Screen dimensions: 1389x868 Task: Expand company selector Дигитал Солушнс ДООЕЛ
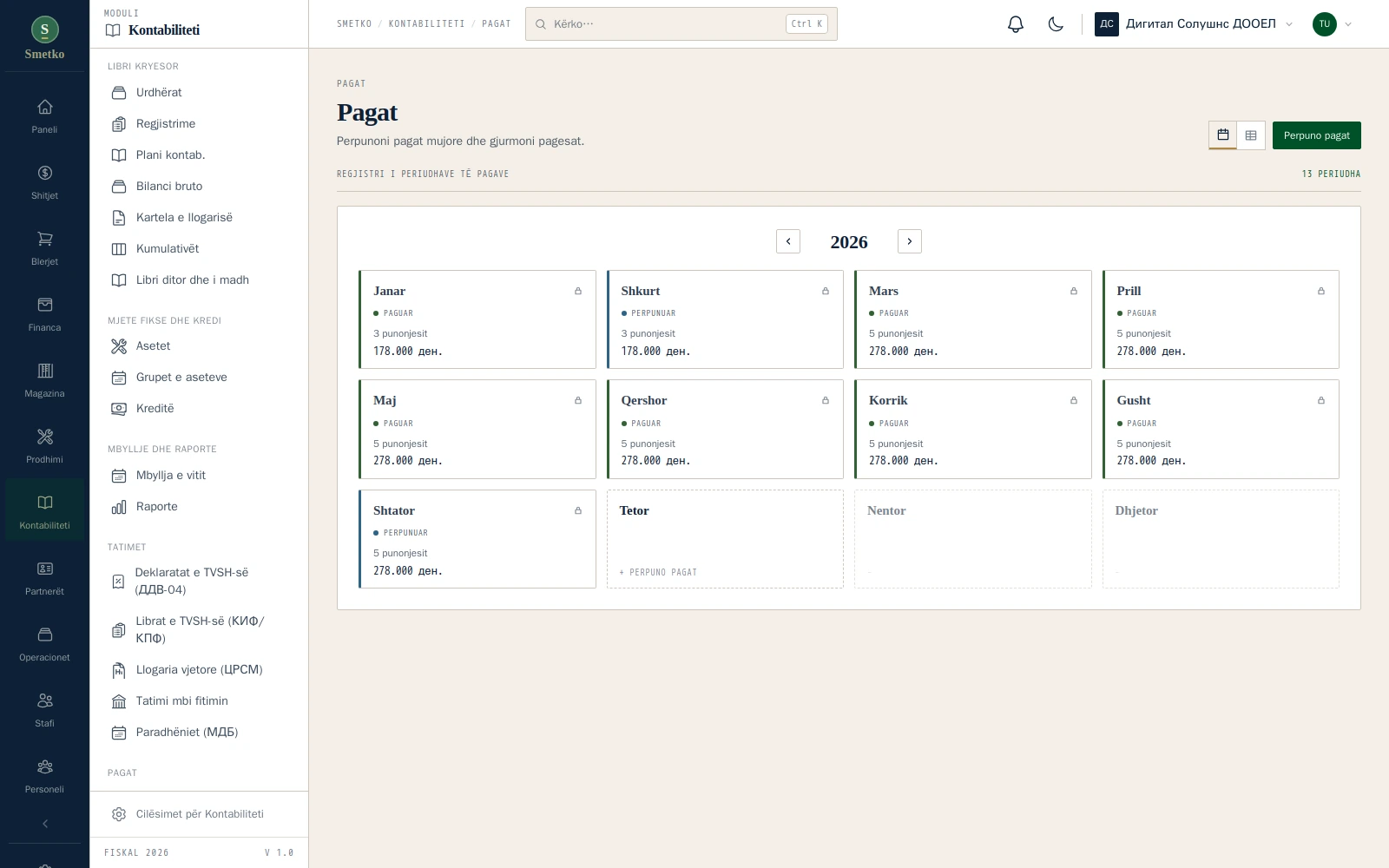click(1195, 24)
